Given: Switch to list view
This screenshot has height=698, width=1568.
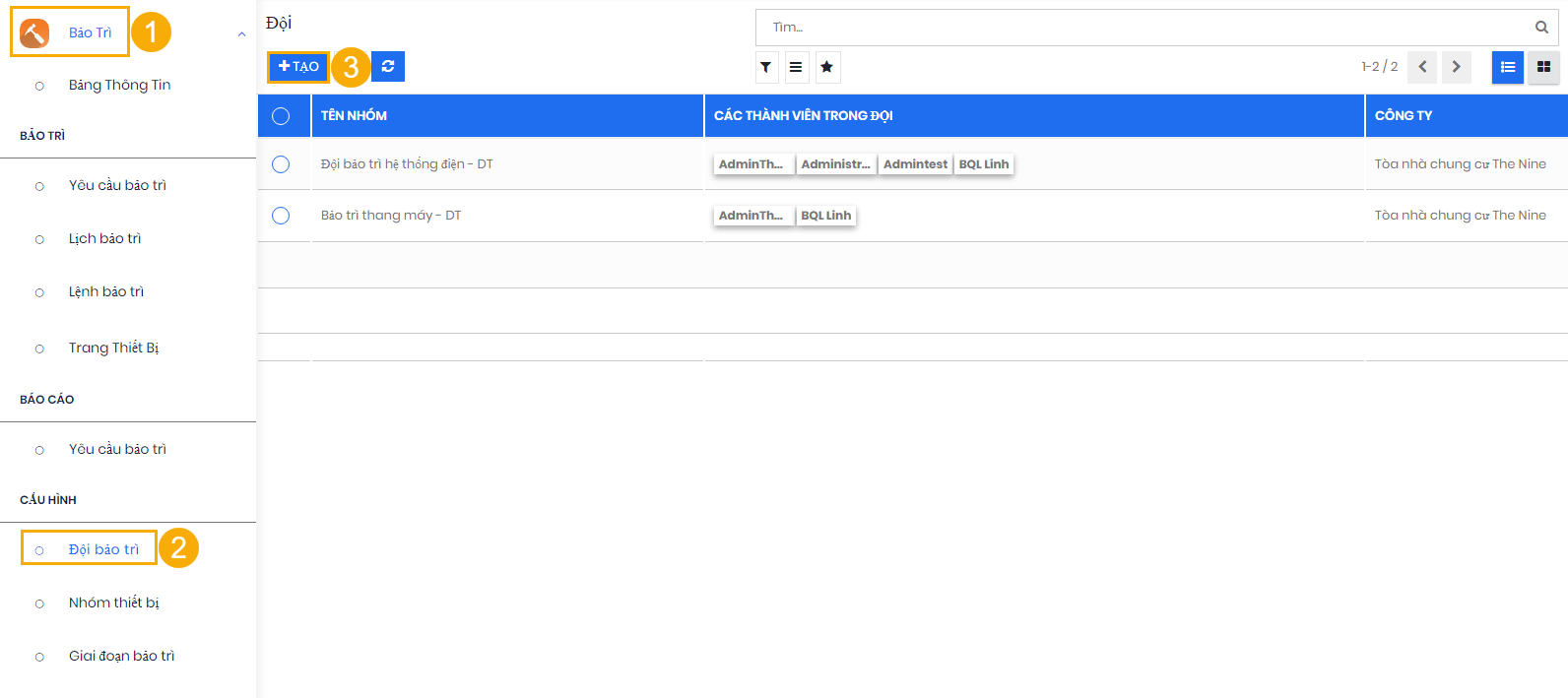Looking at the screenshot, I should pos(1508,67).
